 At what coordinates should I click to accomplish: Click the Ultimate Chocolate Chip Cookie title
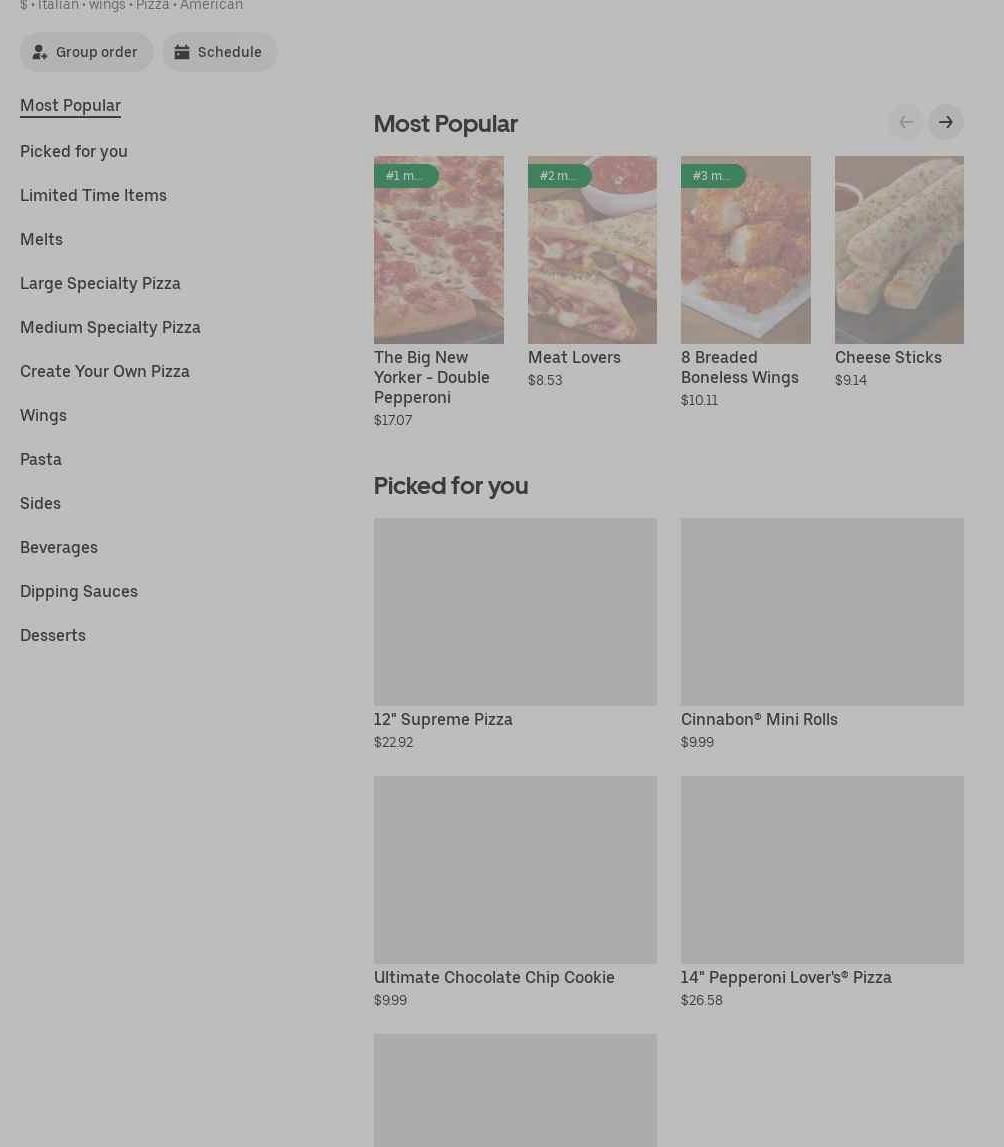(x=494, y=977)
